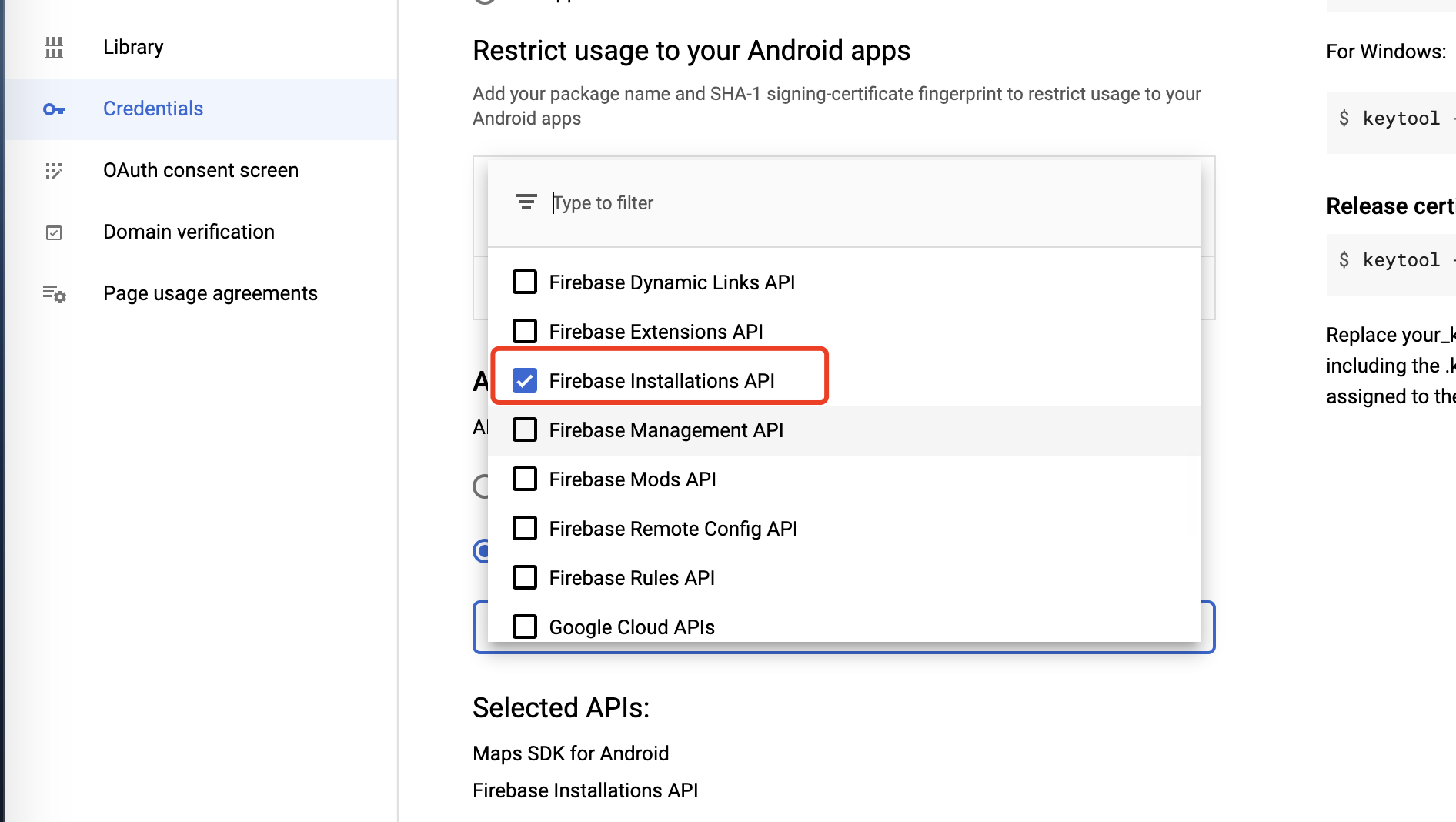Uncheck Firebase Installations API
Viewport: 1456px width, 822px height.
[x=525, y=381]
